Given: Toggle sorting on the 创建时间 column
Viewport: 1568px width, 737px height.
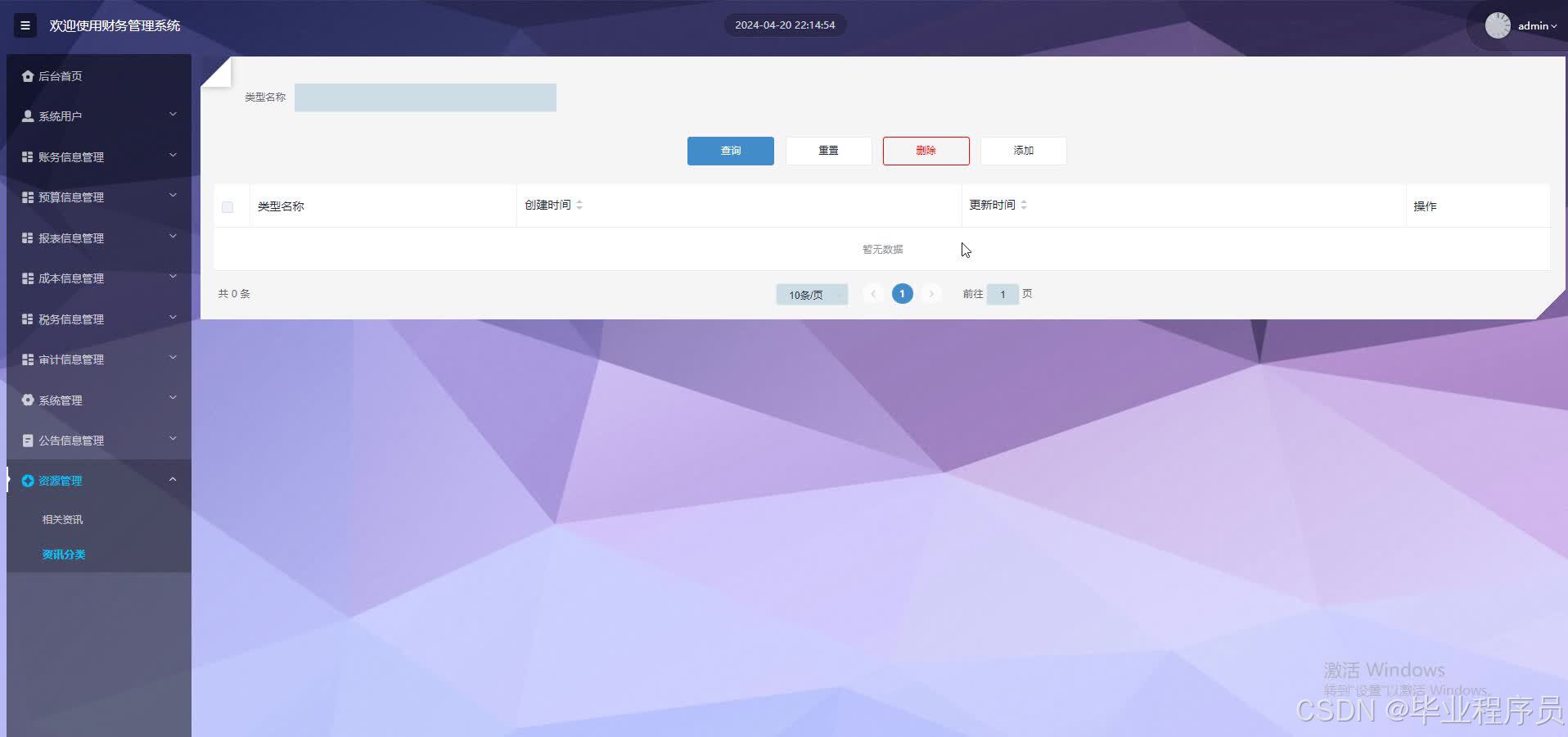Looking at the screenshot, I should coord(579,205).
